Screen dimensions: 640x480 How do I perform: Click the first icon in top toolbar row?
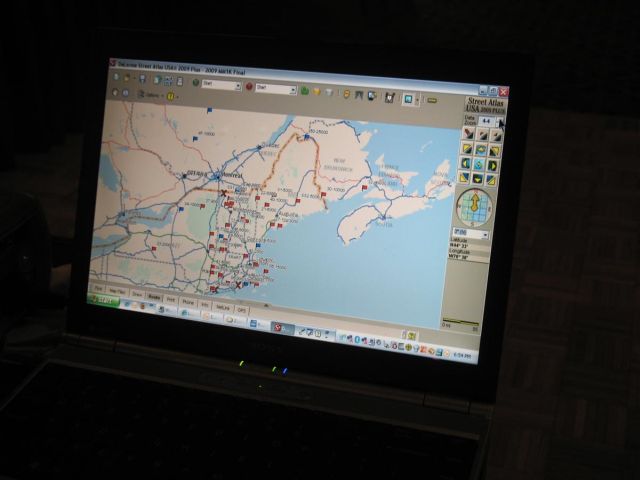[x=116, y=77]
